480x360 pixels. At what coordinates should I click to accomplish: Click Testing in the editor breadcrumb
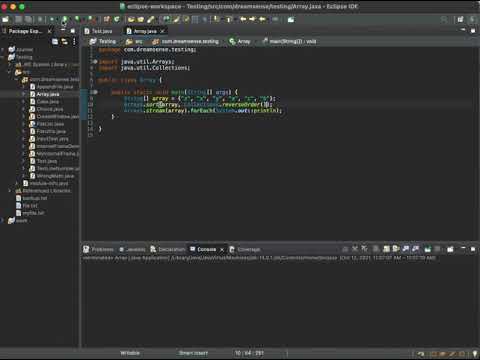(x=107, y=41)
